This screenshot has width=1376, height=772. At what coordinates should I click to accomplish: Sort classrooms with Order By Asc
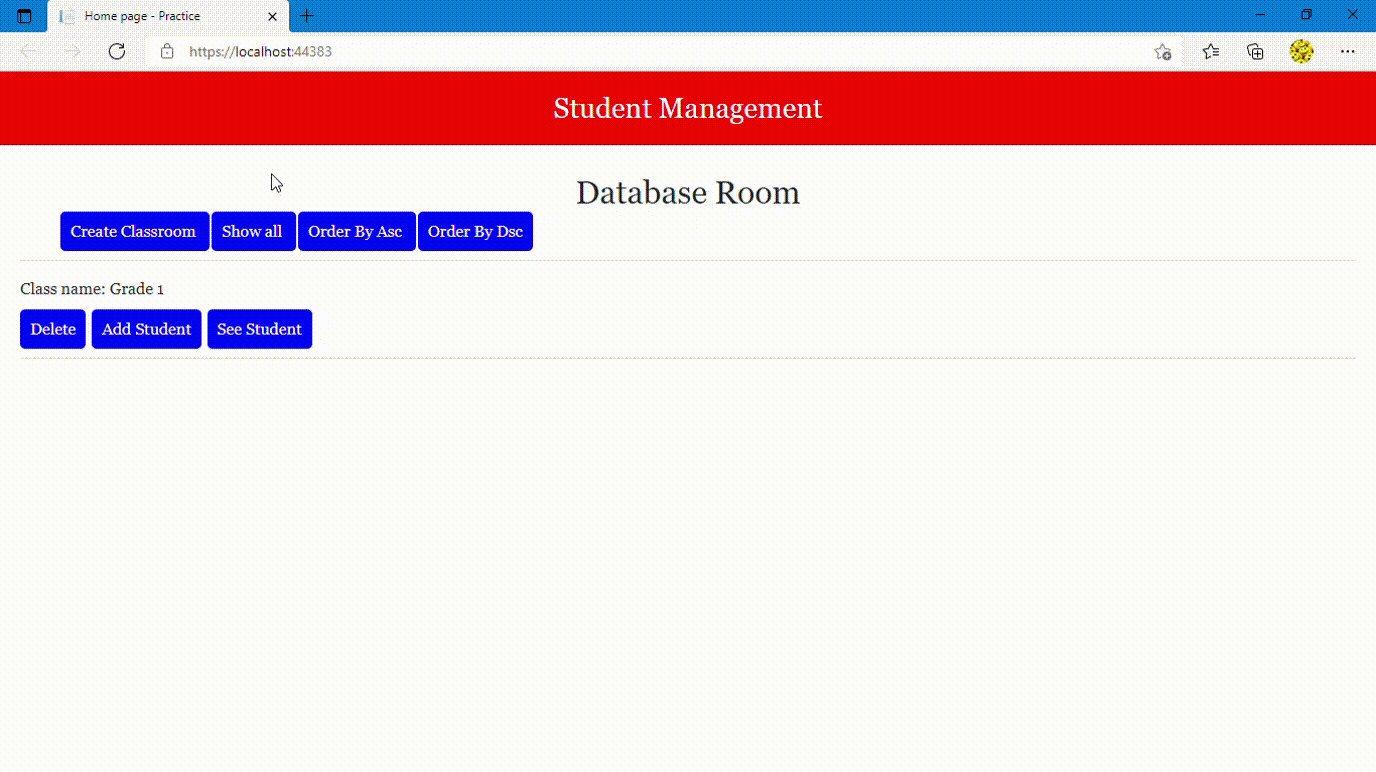tap(356, 231)
